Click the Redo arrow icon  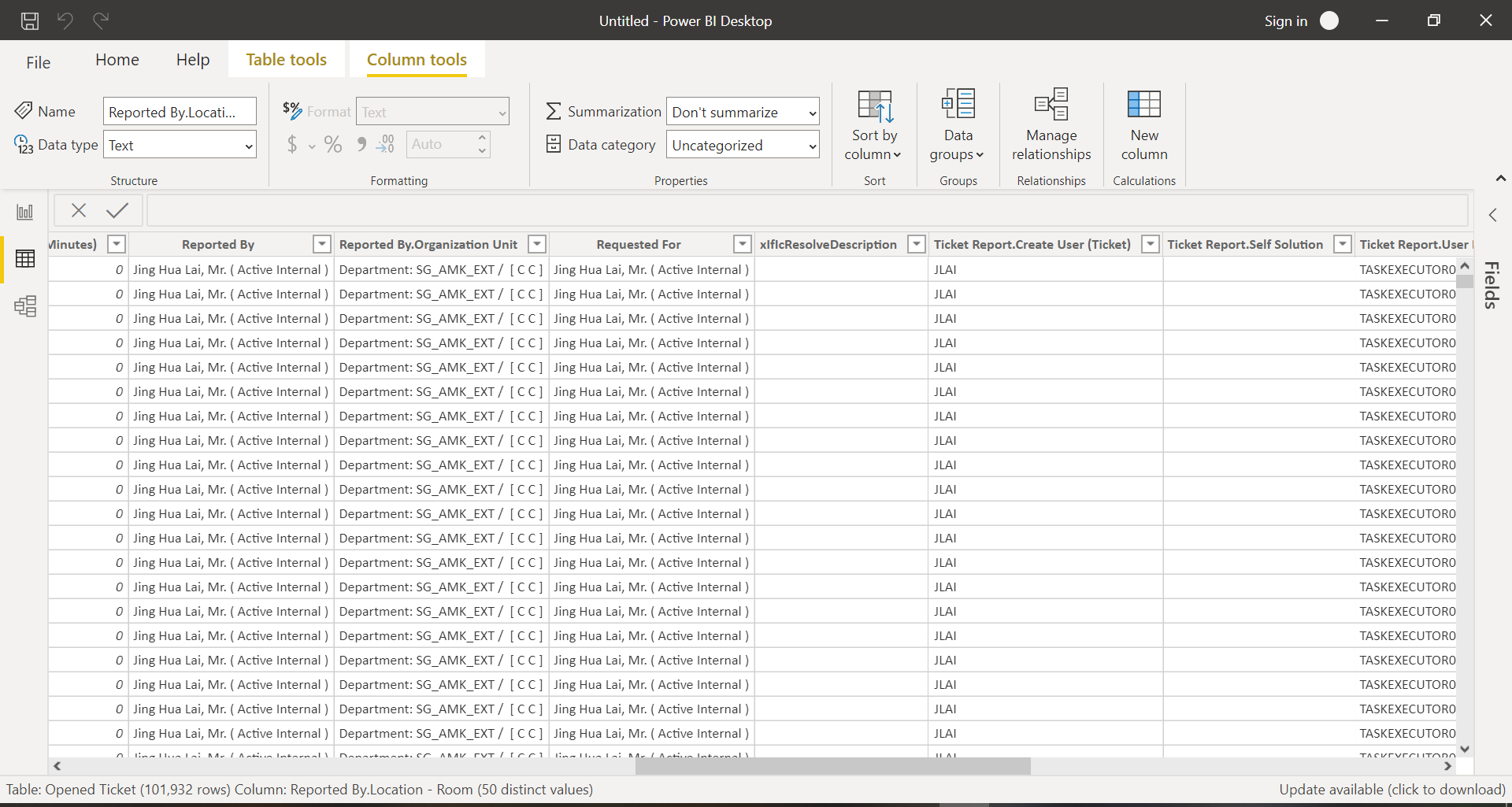(101, 20)
